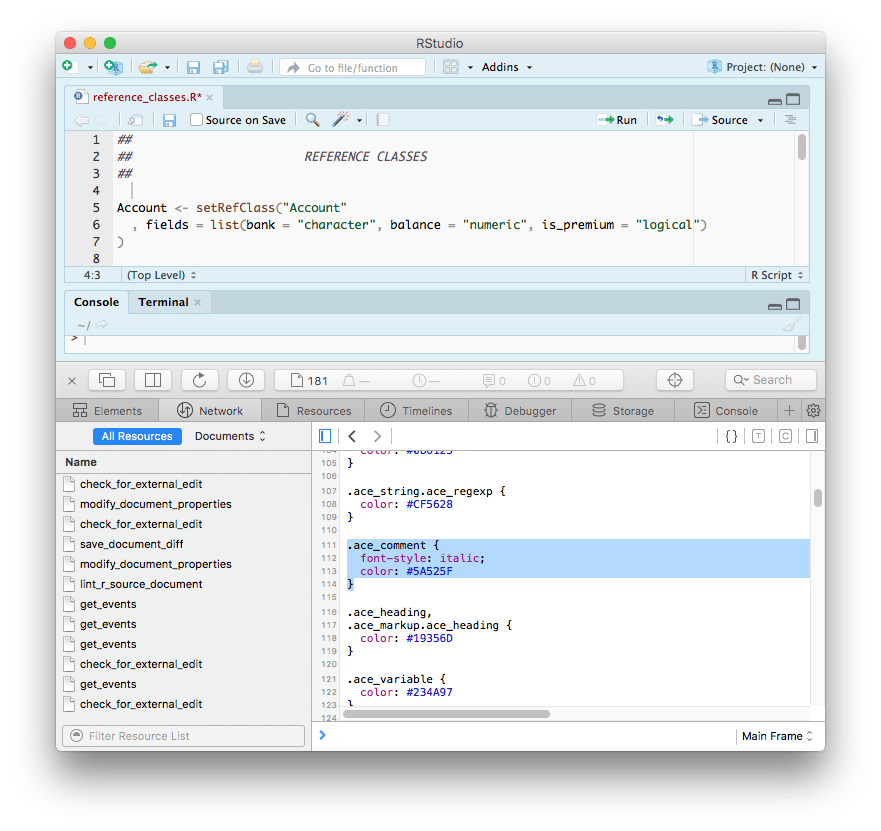Click the Download Web Archive icon
The image size is (881, 831).
coord(246,380)
